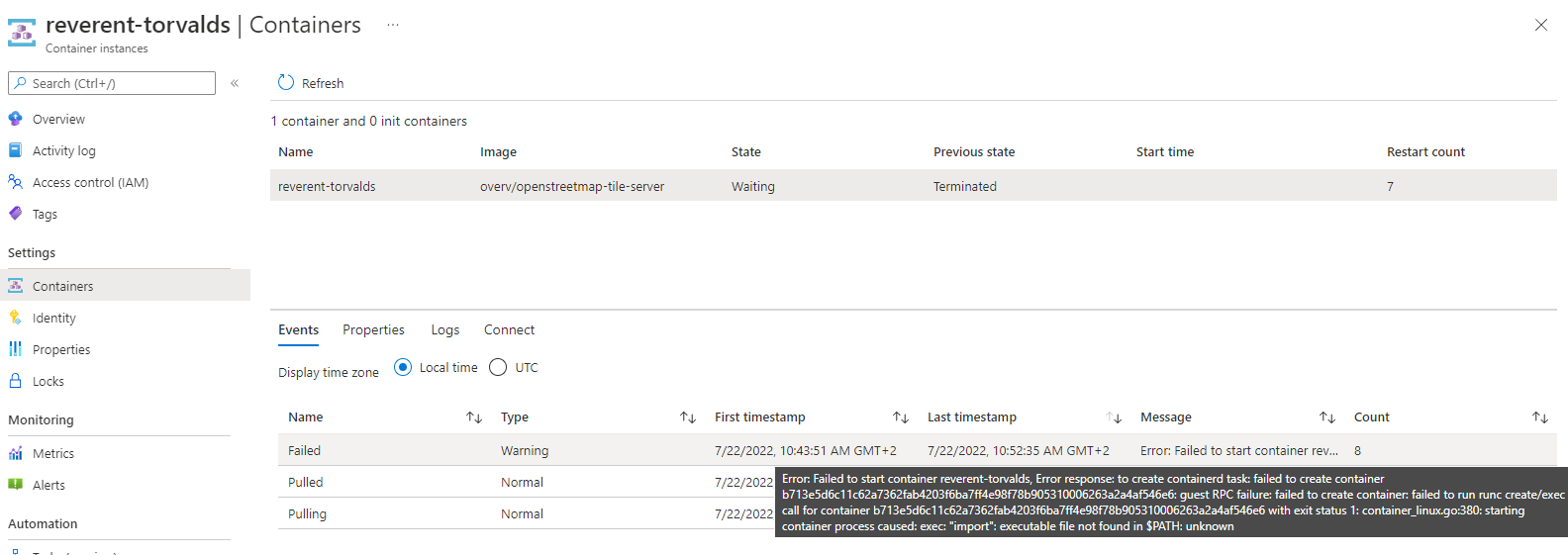
Task: Click the Pulling event row name
Action: 307,513
